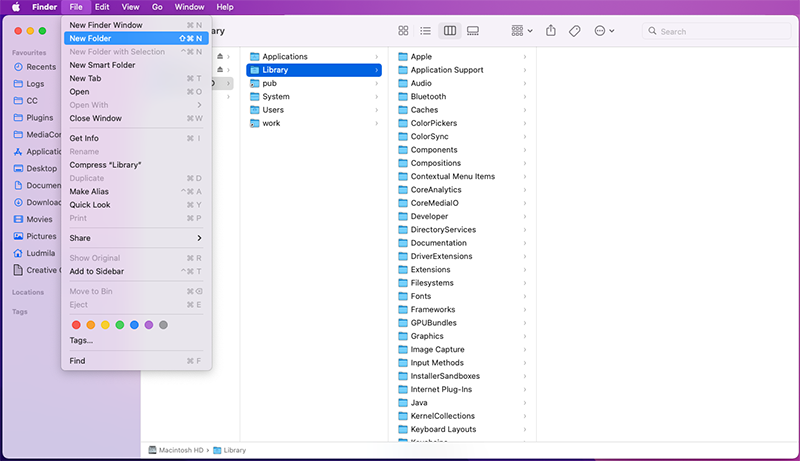Click the Edit Tags toolbar icon
The image size is (800, 461).
click(574, 31)
